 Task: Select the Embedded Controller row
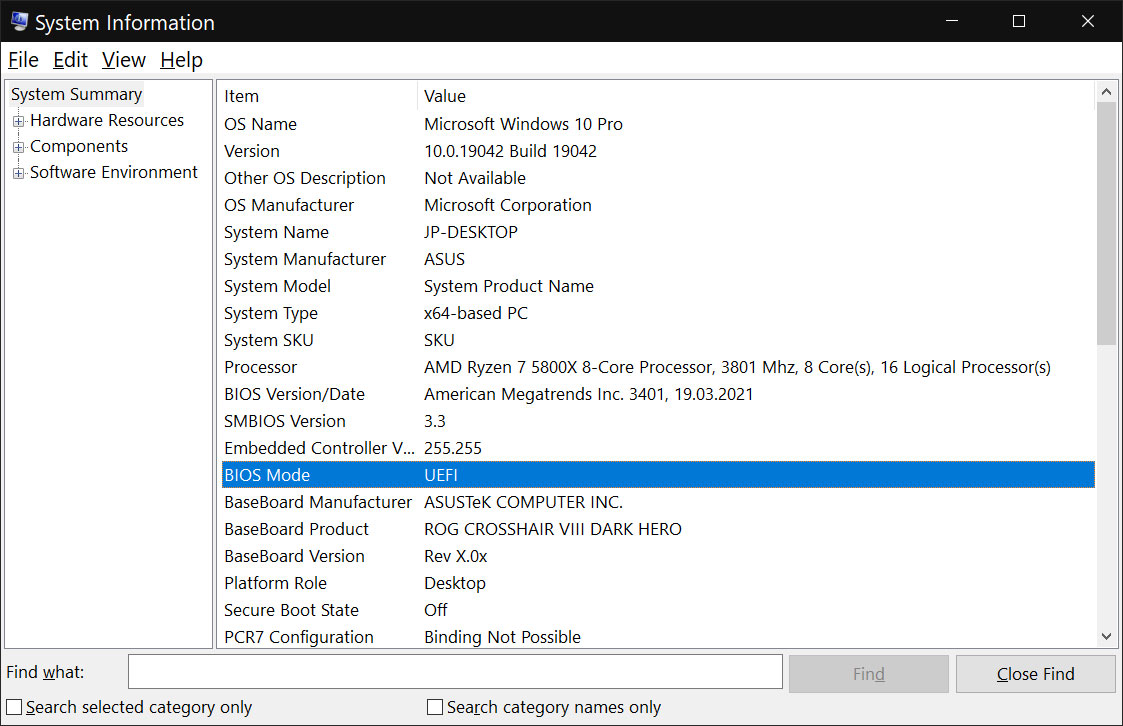[658, 448]
